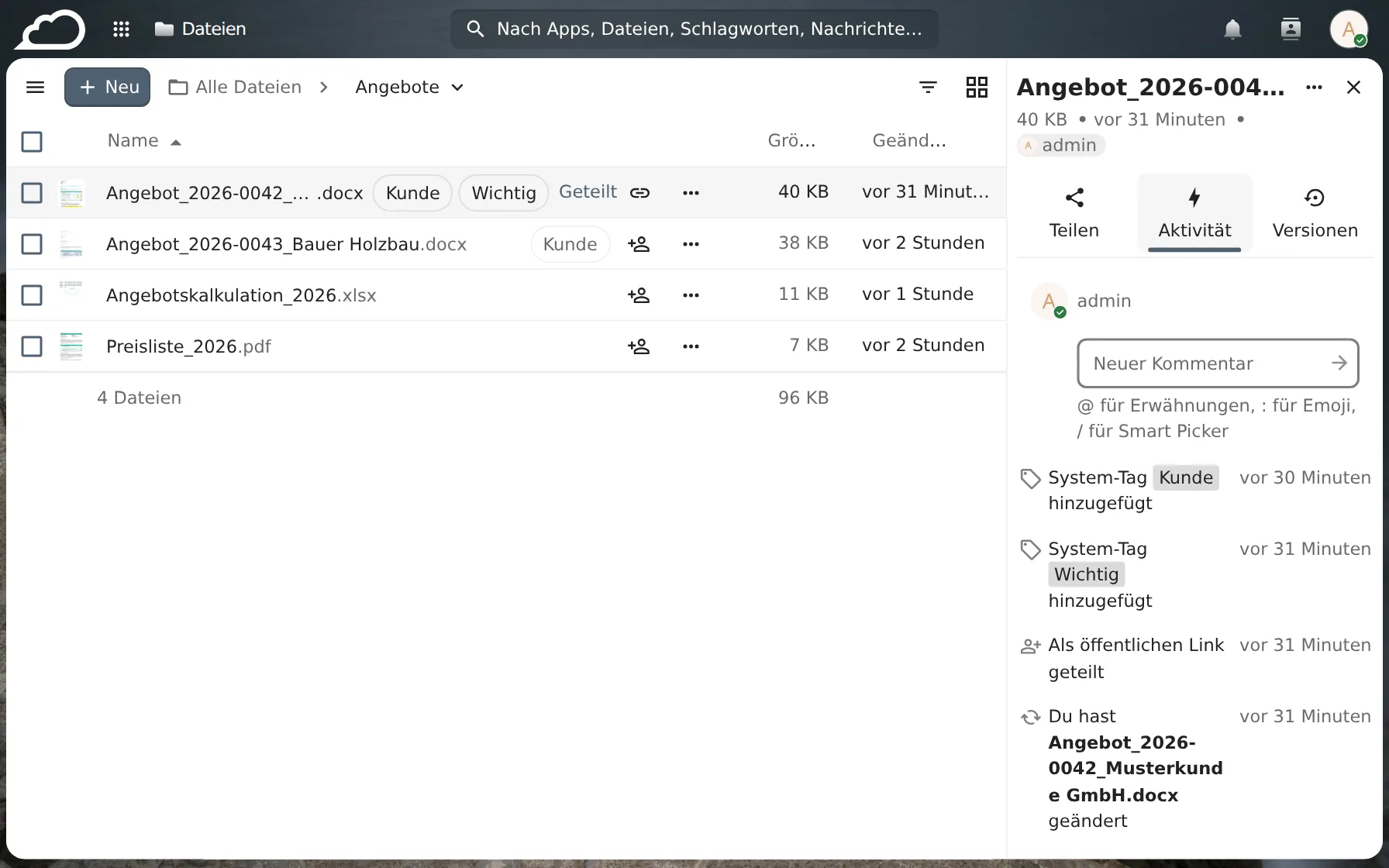Open actions menu for Preisliste_2026.pdf
1389x868 pixels.
click(x=691, y=346)
